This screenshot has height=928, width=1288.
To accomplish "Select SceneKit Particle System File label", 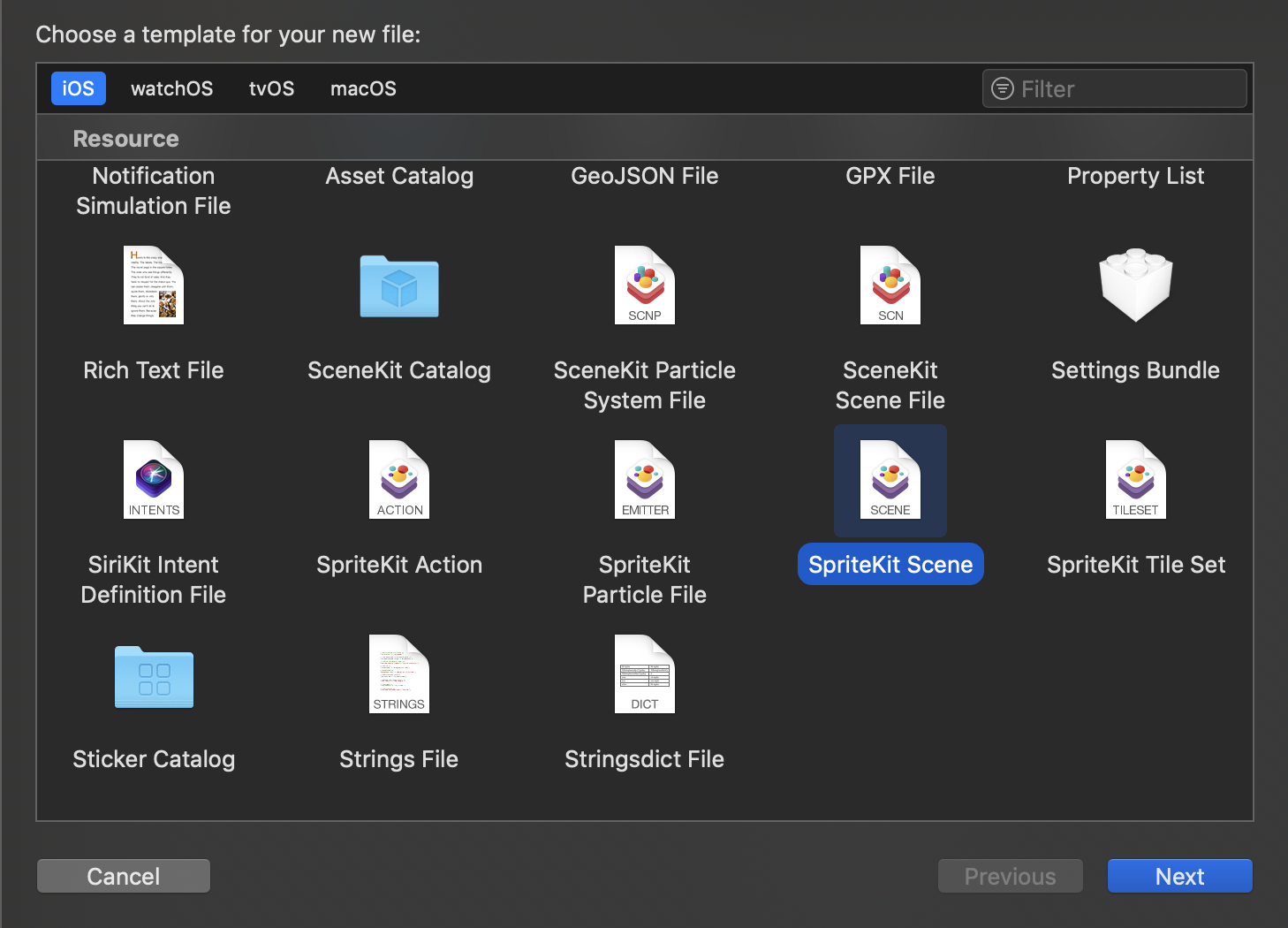I will (x=645, y=385).
